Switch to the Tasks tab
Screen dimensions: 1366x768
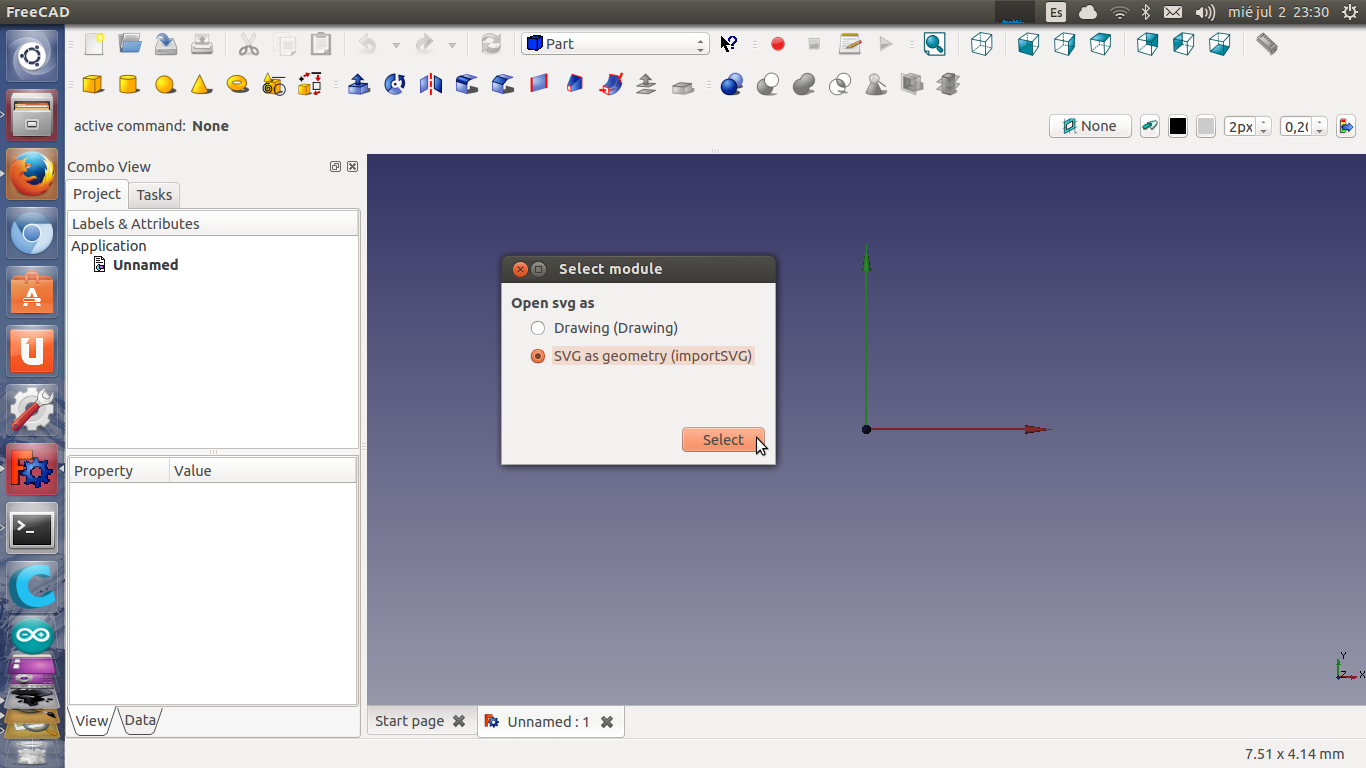tap(154, 195)
